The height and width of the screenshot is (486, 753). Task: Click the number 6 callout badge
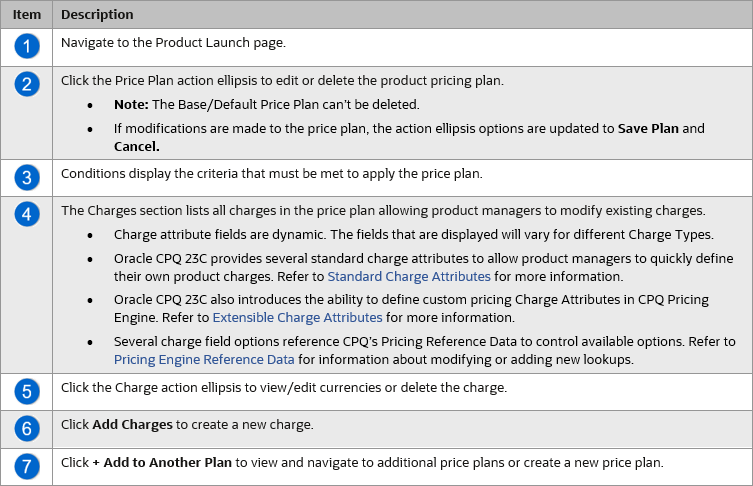pos(27,428)
